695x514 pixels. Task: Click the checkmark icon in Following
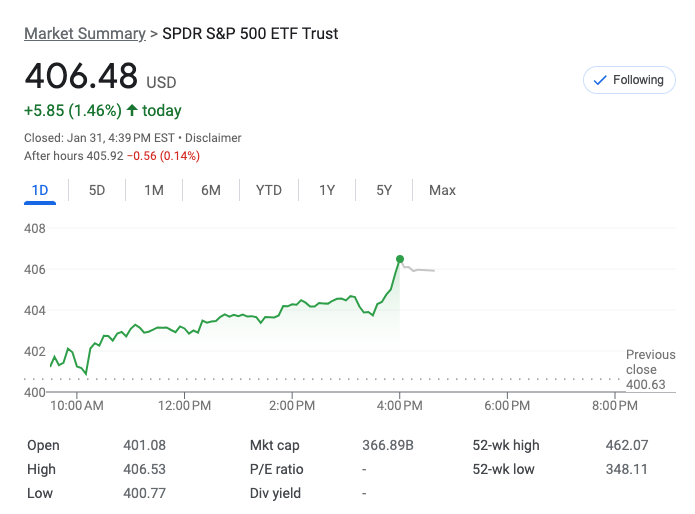[600, 80]
